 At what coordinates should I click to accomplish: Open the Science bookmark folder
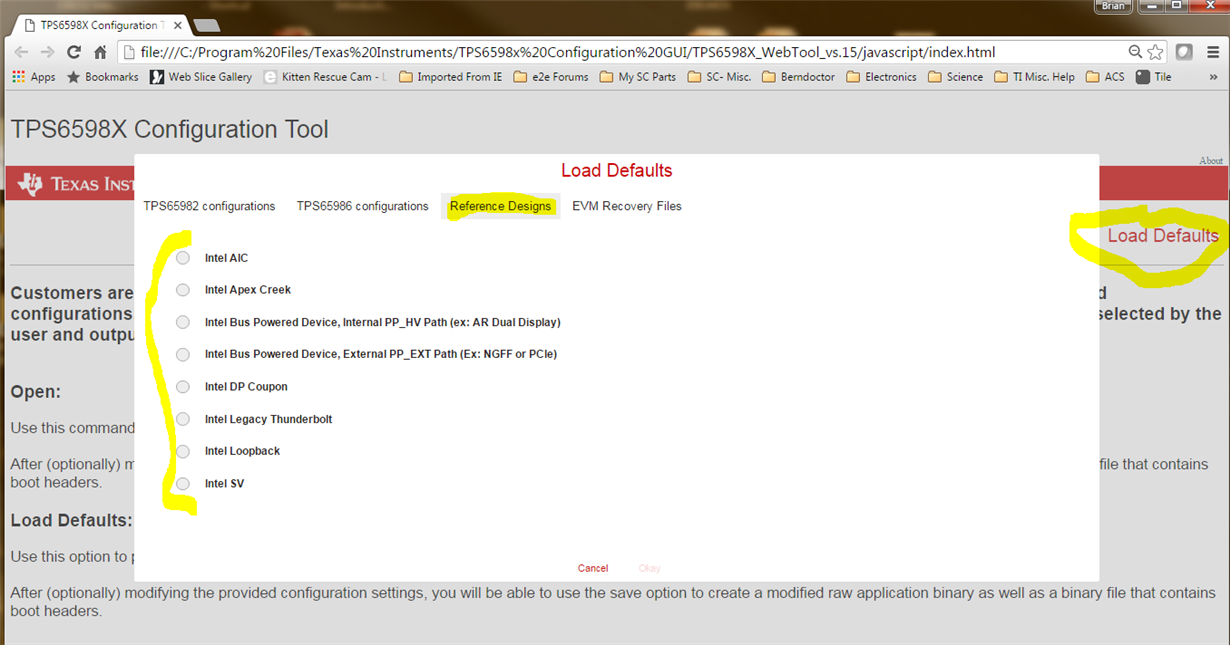[x=955, y=77]
